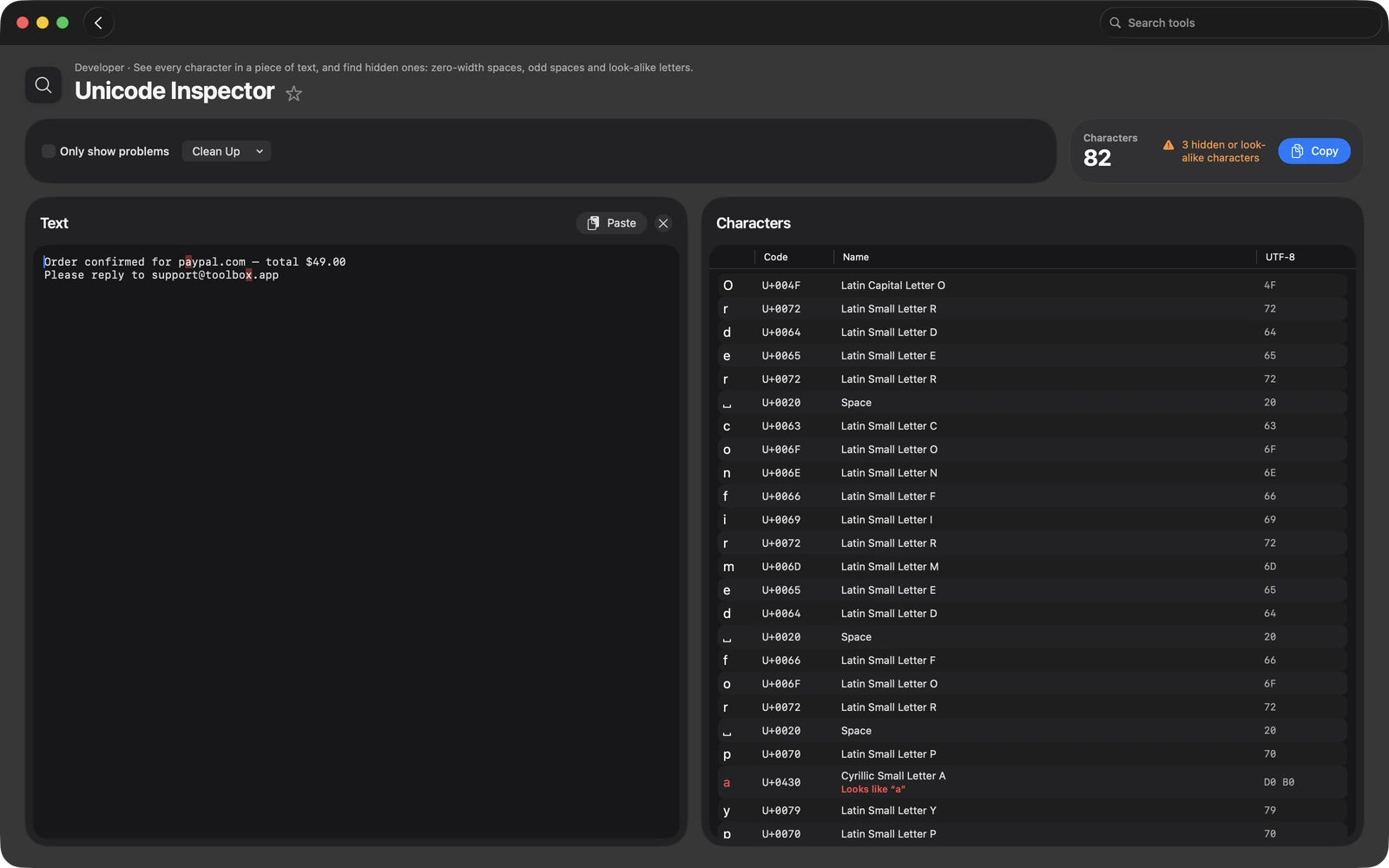This screenshot has height=868, width=1389.
Task: Click inside the Text input area
Action: pos(356,542)
